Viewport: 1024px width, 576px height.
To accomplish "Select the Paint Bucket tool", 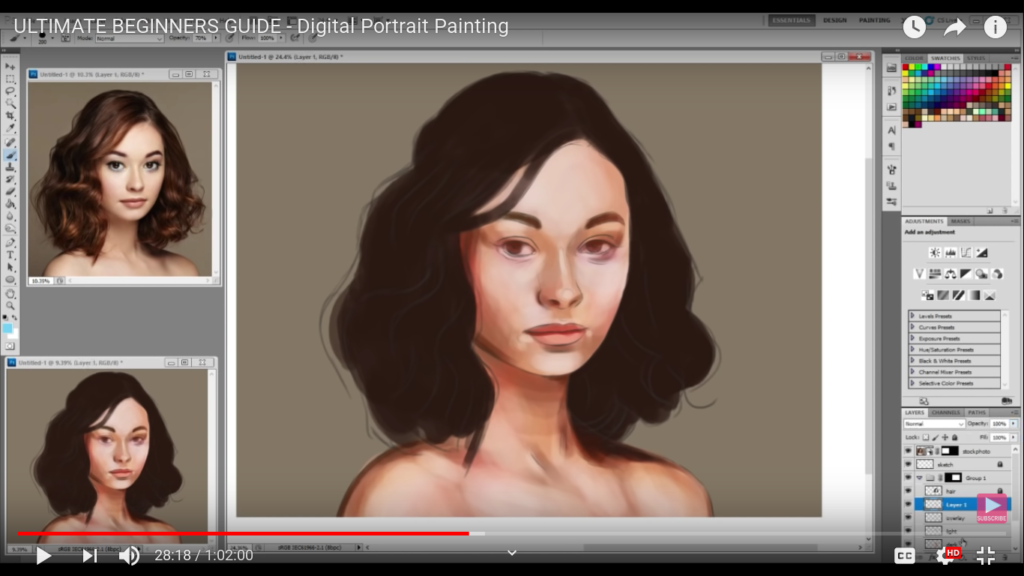I will tap(10, 204).
